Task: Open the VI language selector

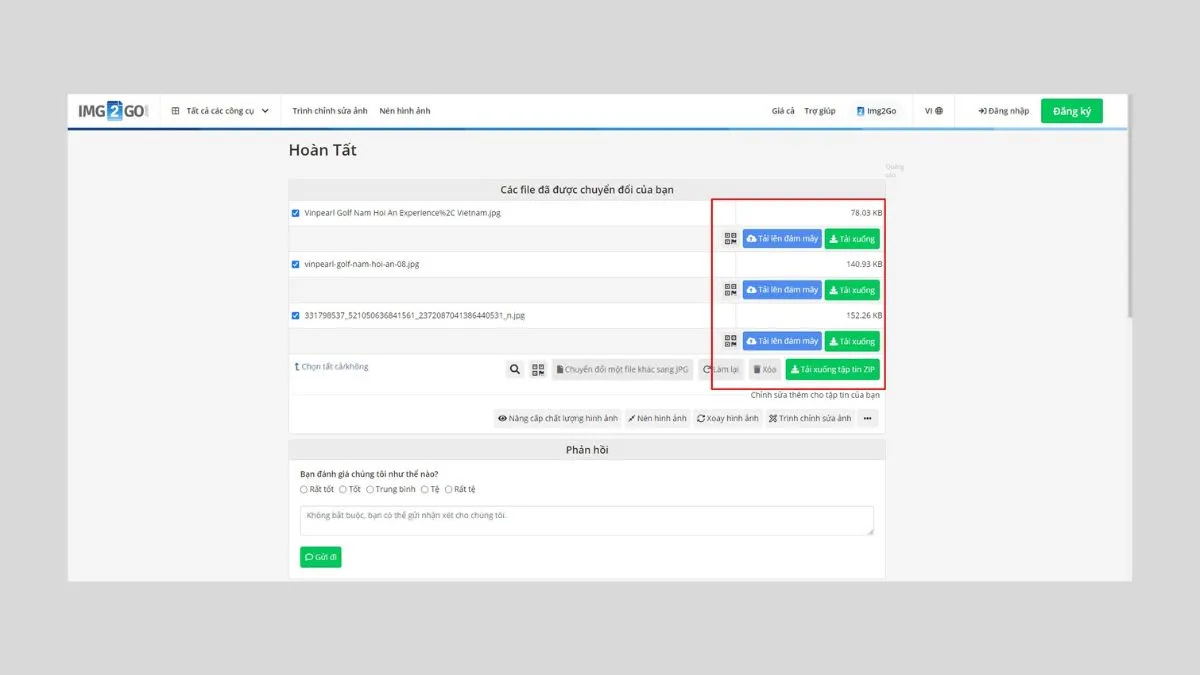Action: coord(933,111)
